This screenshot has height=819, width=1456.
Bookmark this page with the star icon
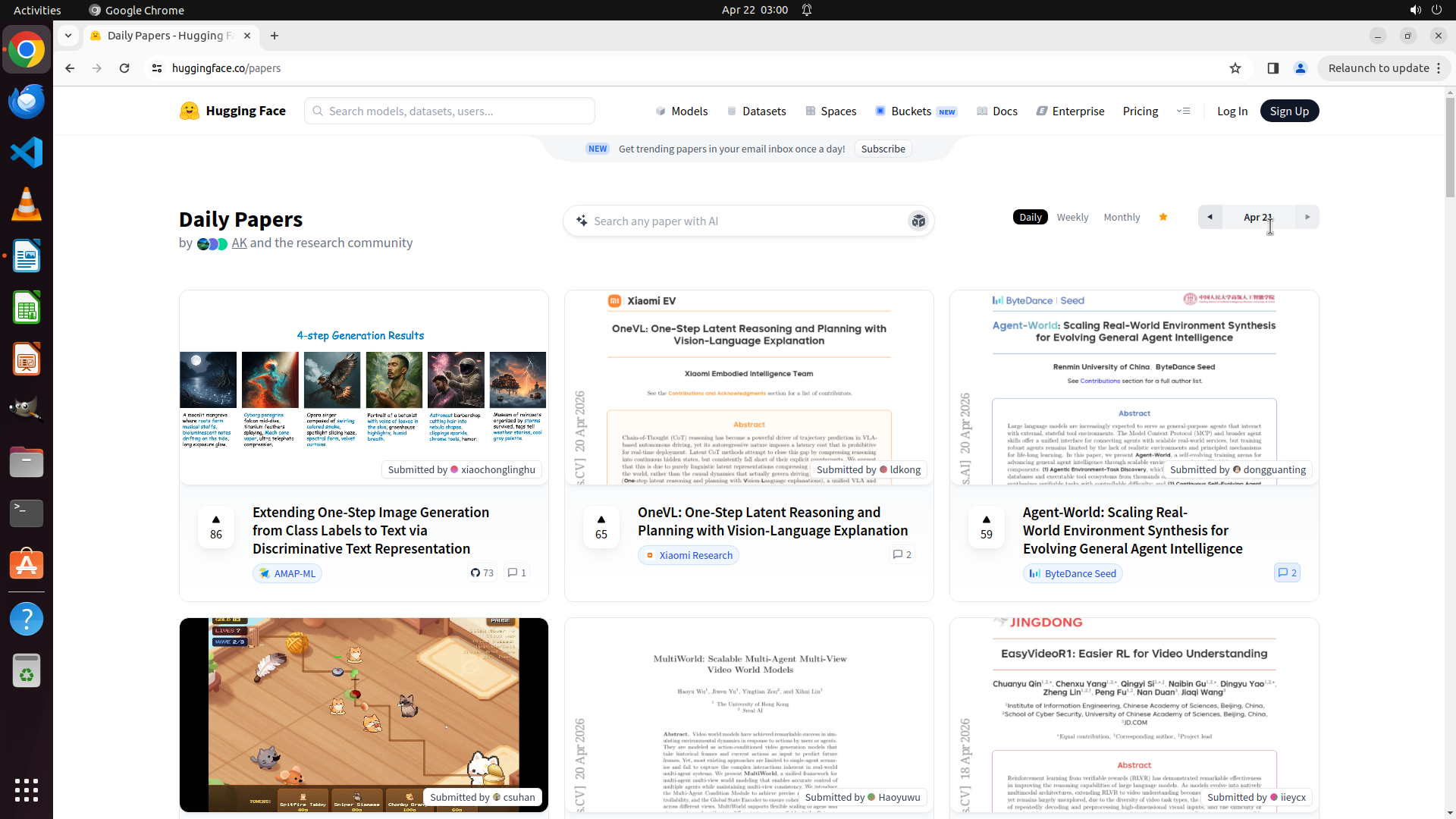[x=1235, y=68]
